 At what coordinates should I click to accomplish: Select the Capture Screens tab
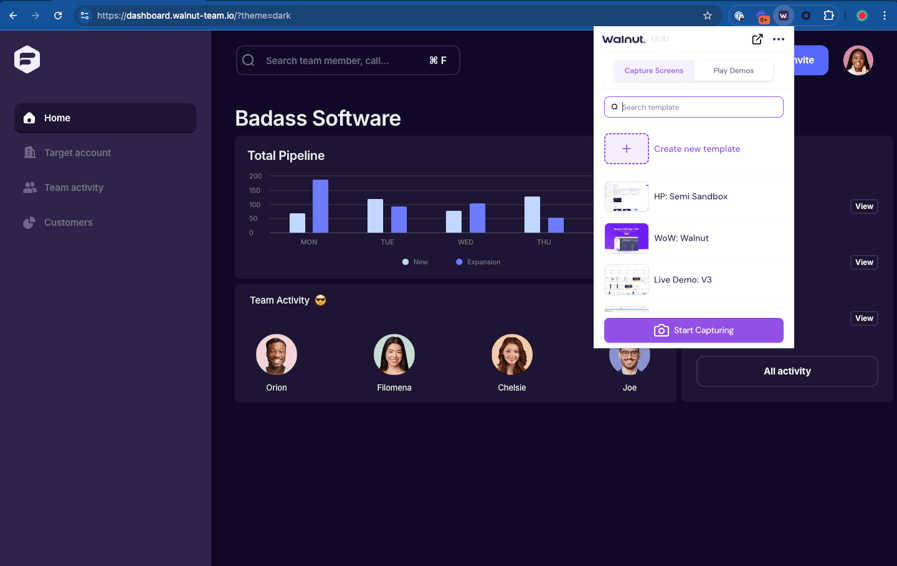click(654, 70)
